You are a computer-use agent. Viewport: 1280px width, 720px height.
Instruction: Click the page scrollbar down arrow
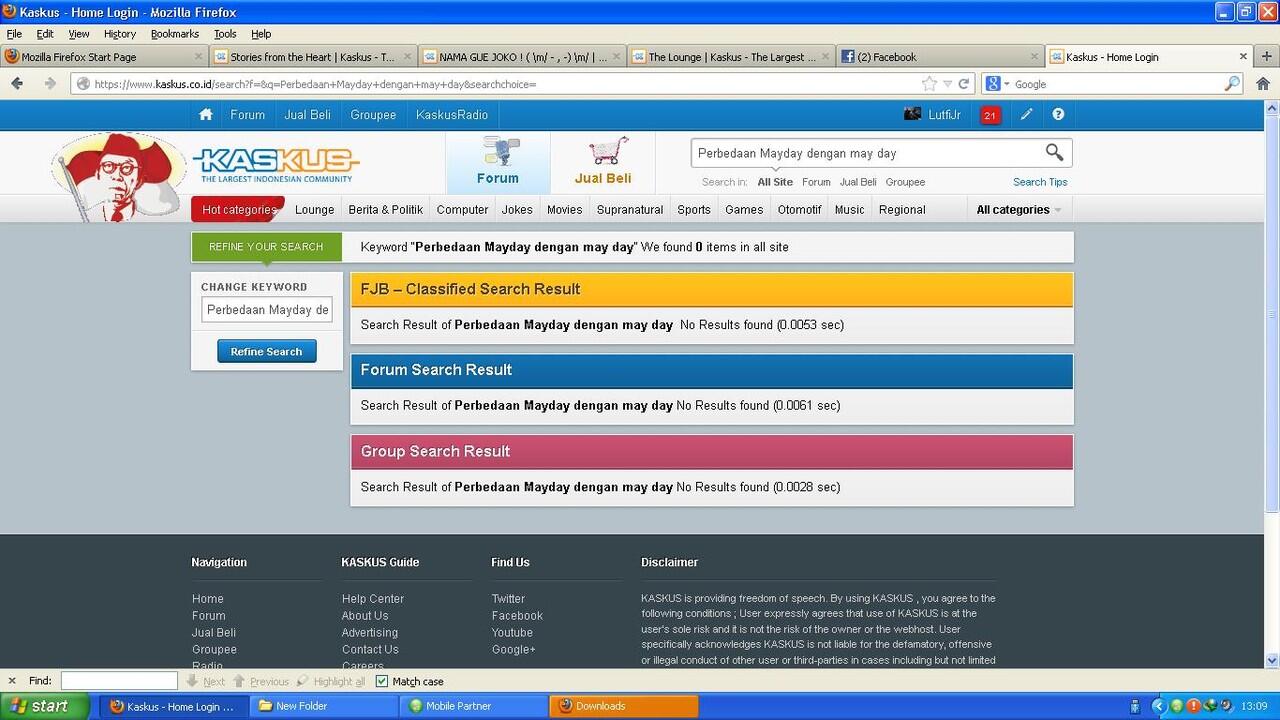coord(1272,661)
